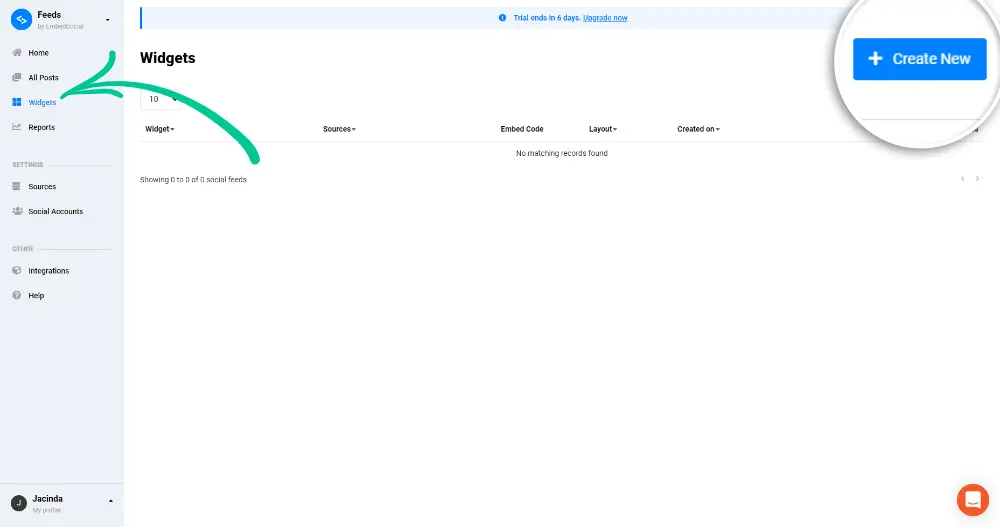The width and height of the screenshot is (1000, 527).
Task: Open the orange chat support bubble
Action: pyautogui.click(x=972, y=499)
